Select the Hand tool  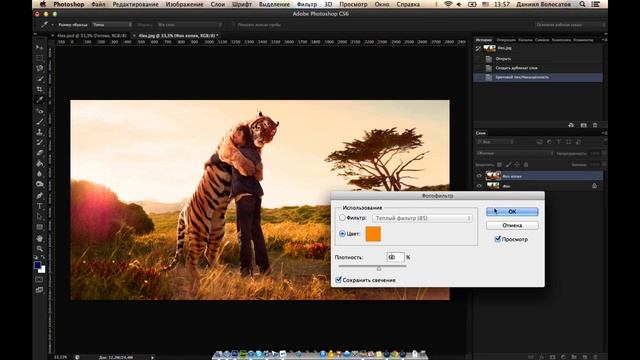click(x=40, y=238)
